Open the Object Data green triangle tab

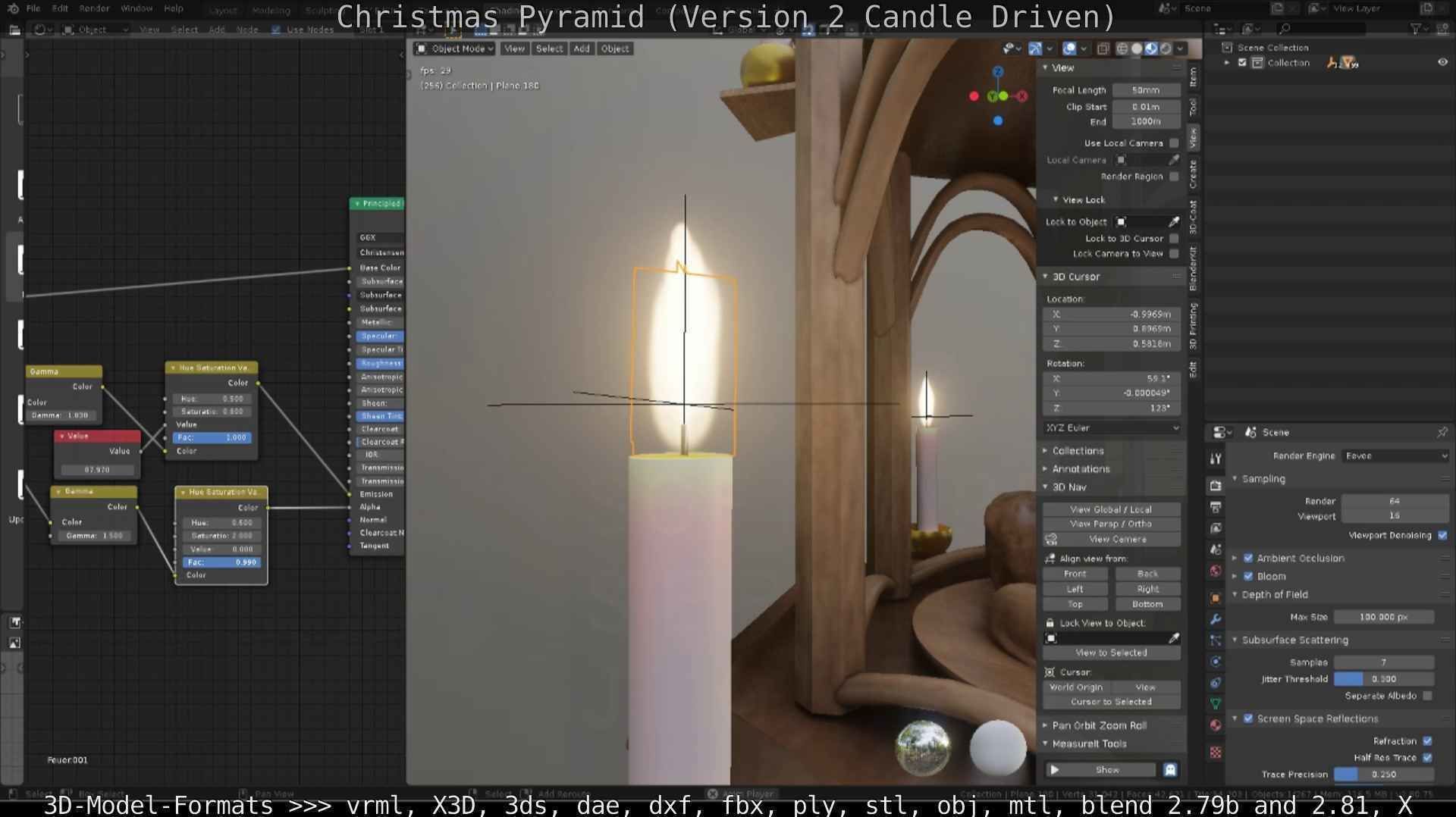tap(1216, 704)
